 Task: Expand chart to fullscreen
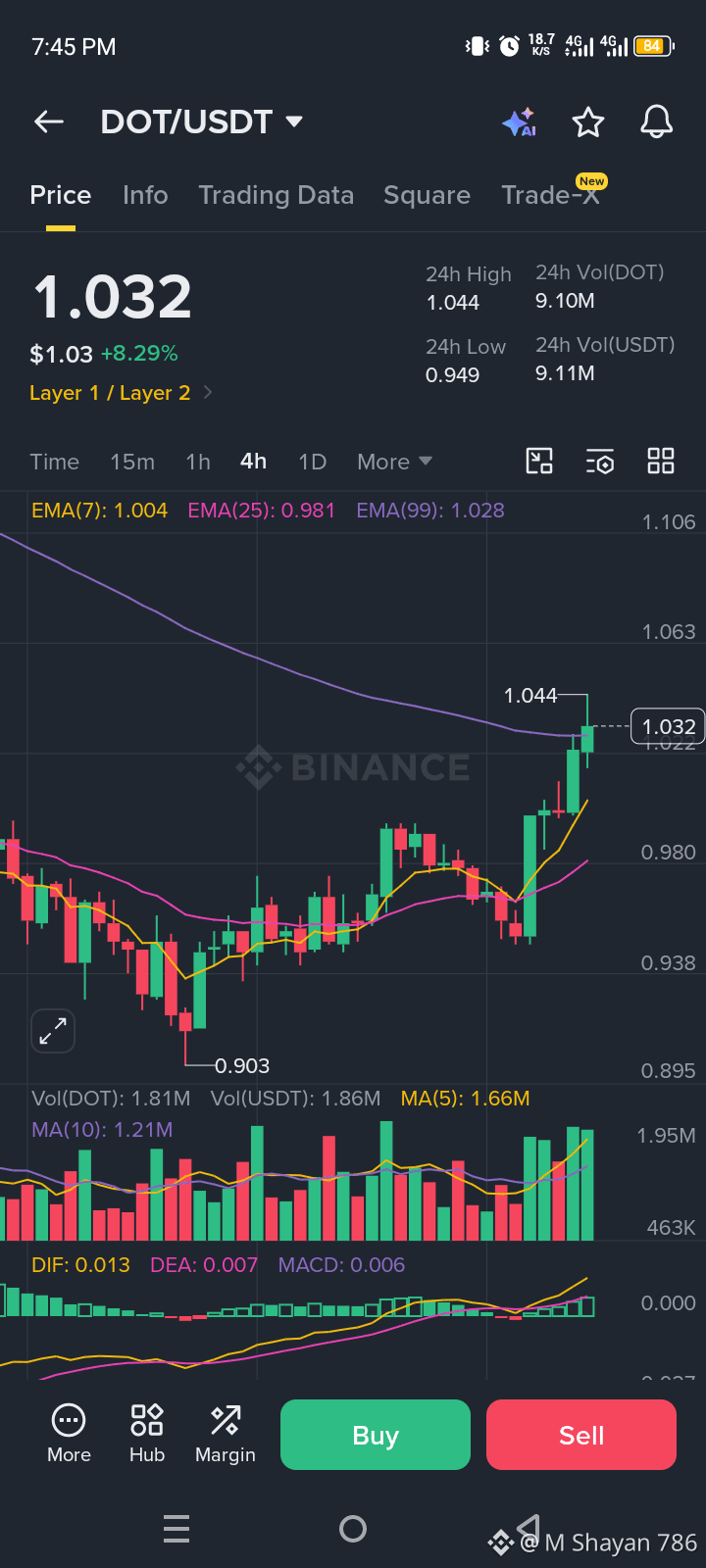tap(53, 1030)
